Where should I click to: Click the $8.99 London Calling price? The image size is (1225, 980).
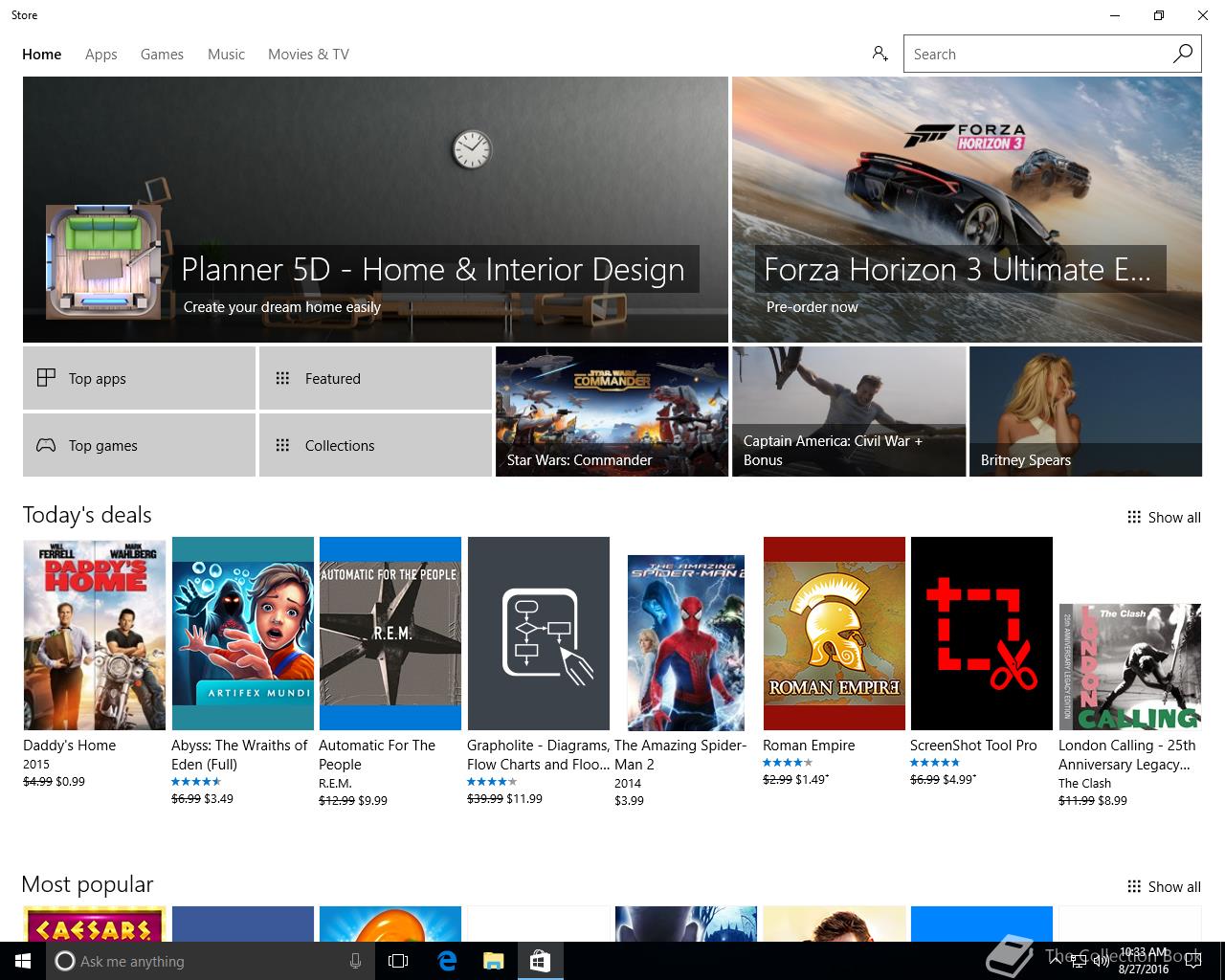tap(1113, 800)
